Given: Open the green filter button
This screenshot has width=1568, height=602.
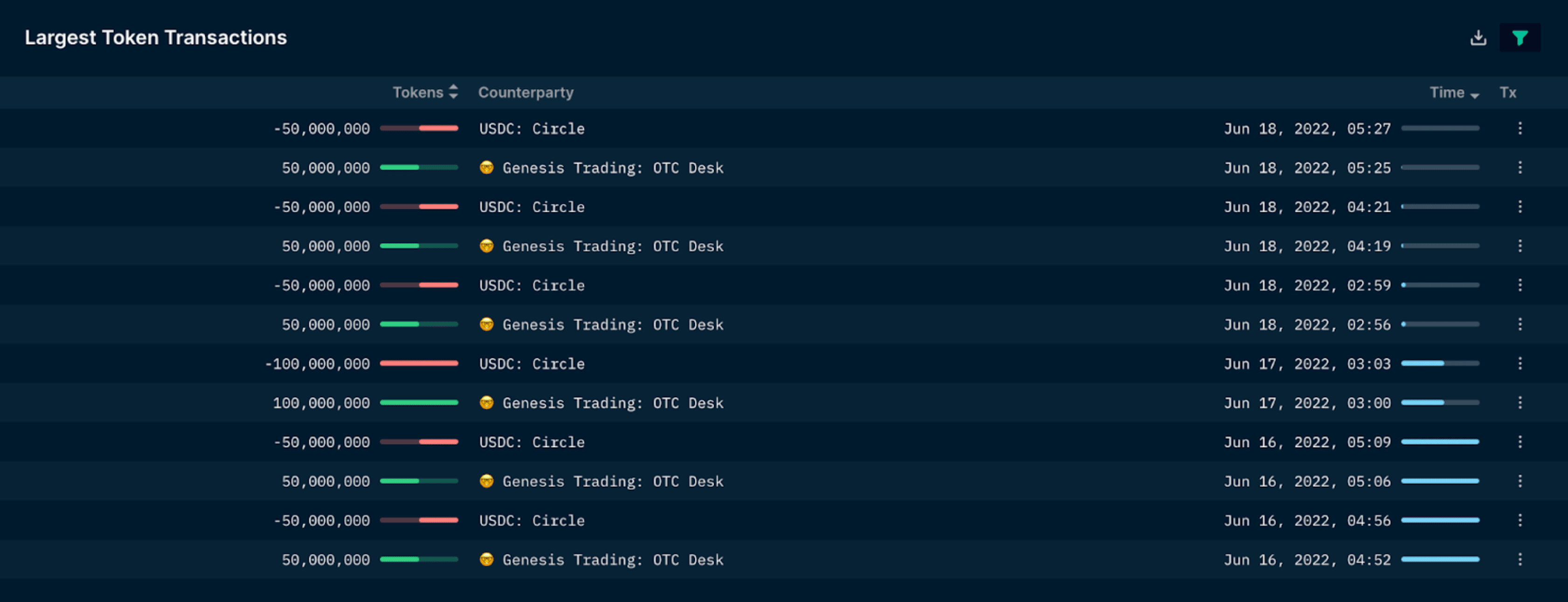Looking at the screenshot, I should (1519, 38).
